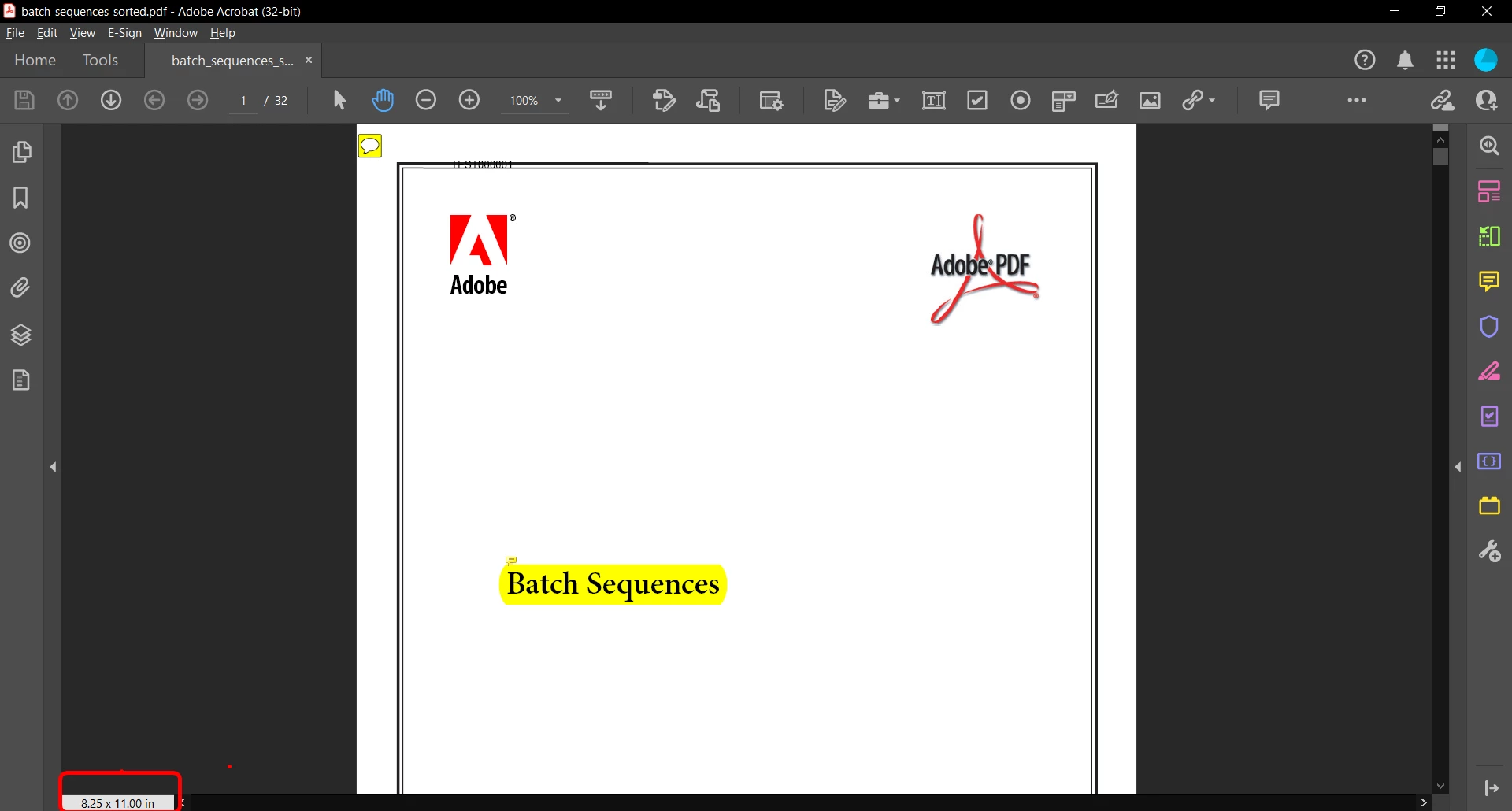Open the form settings gear icon
The width and height of the screenshot is (1512, 811).
(x=771, y=101)
